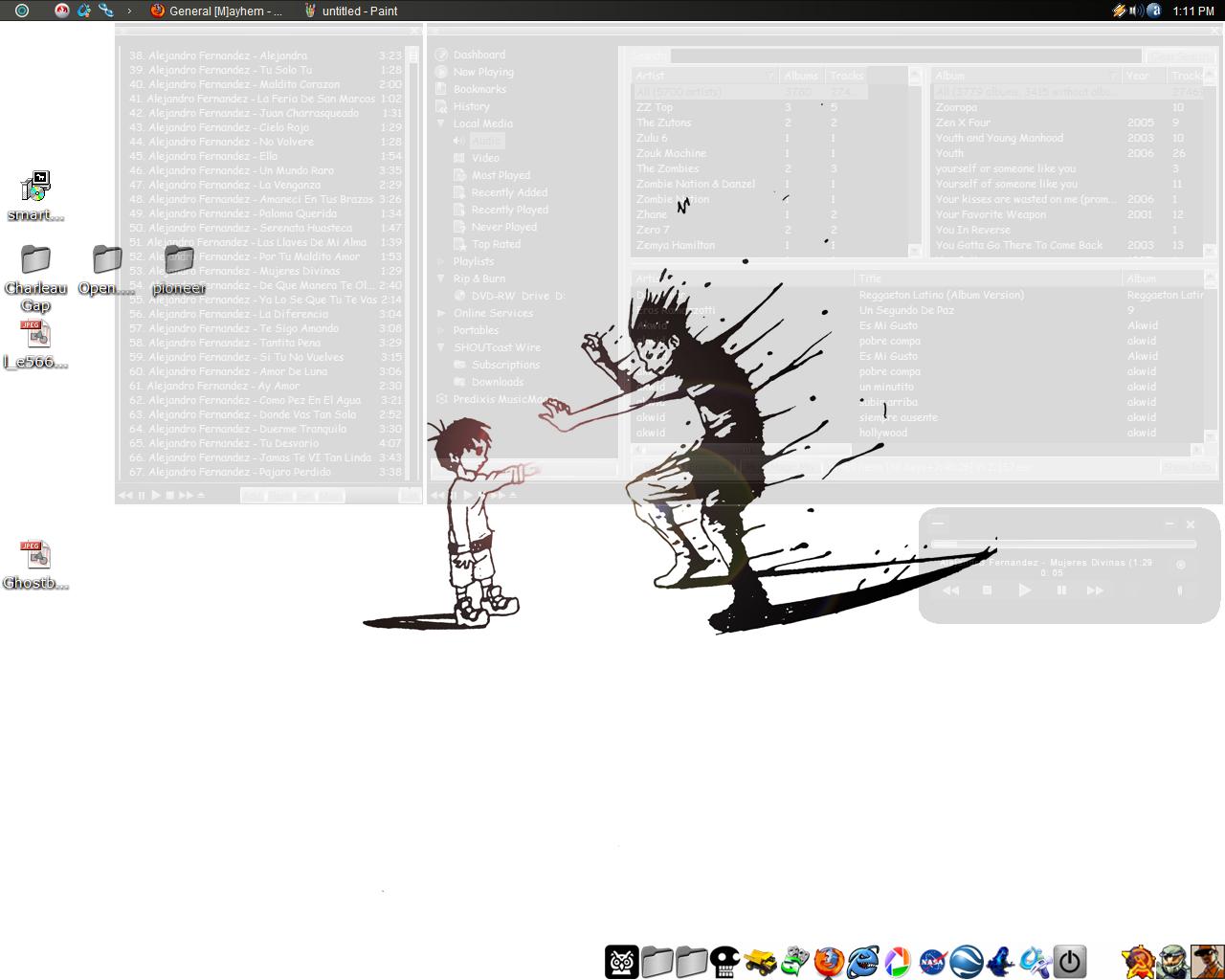The width and height of the screenshot is (1225, 980).
Task: Sort by the Title column header
Action: 988,278
